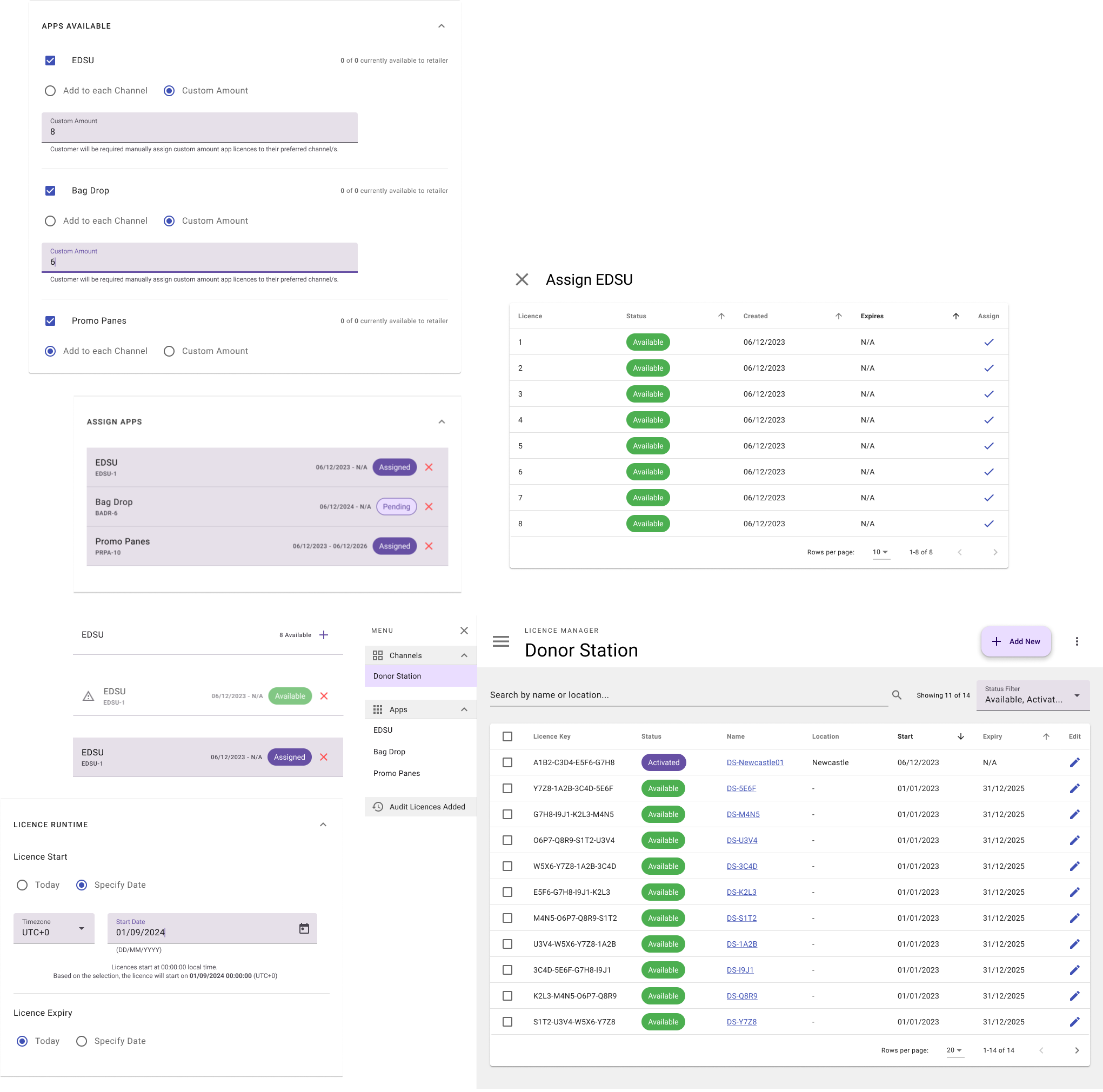
Task: Open the hamburger navigation menu
Action: 500,641
